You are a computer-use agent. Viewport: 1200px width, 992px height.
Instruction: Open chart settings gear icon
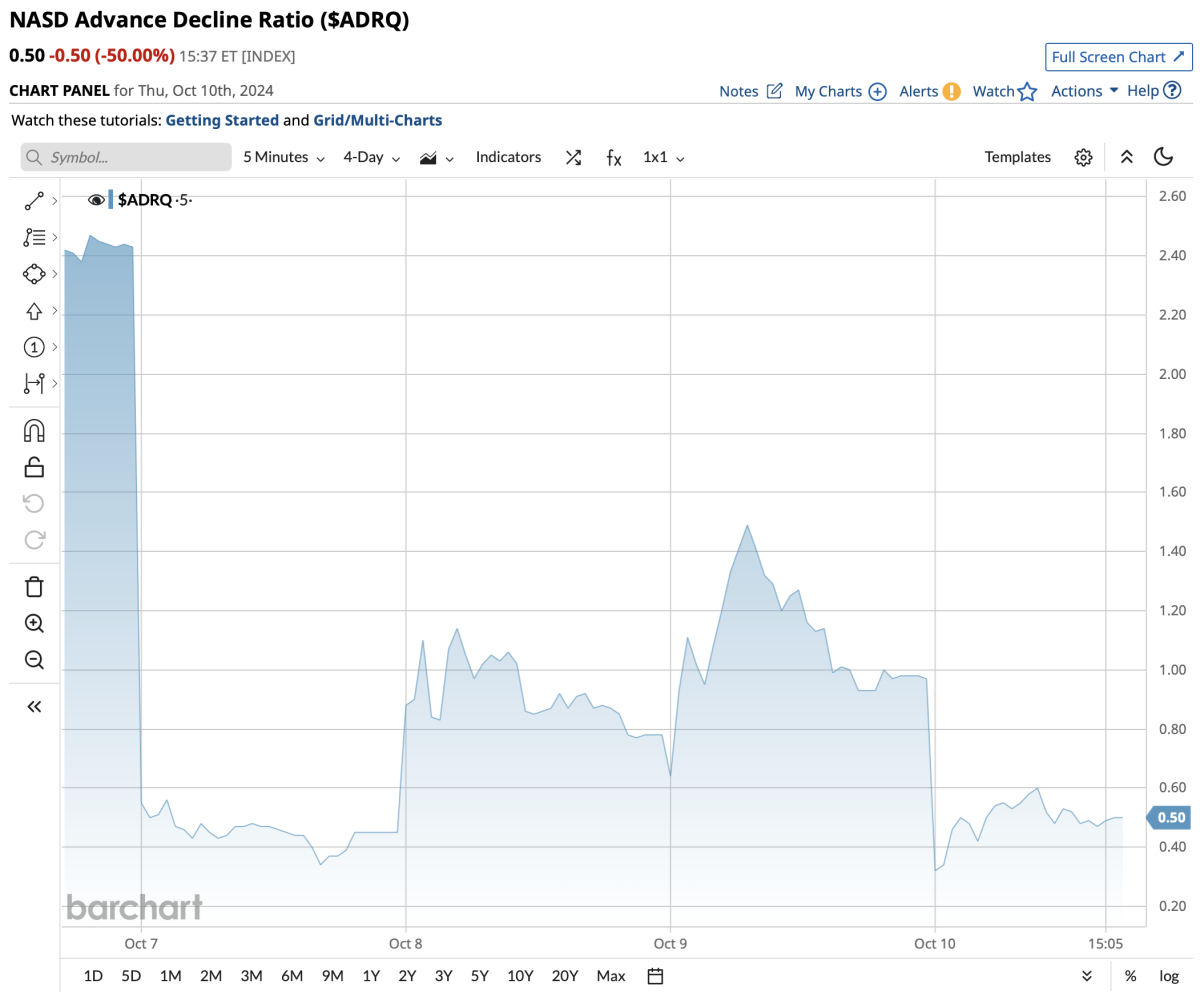pyautogui.click(x=1083, y=157)
